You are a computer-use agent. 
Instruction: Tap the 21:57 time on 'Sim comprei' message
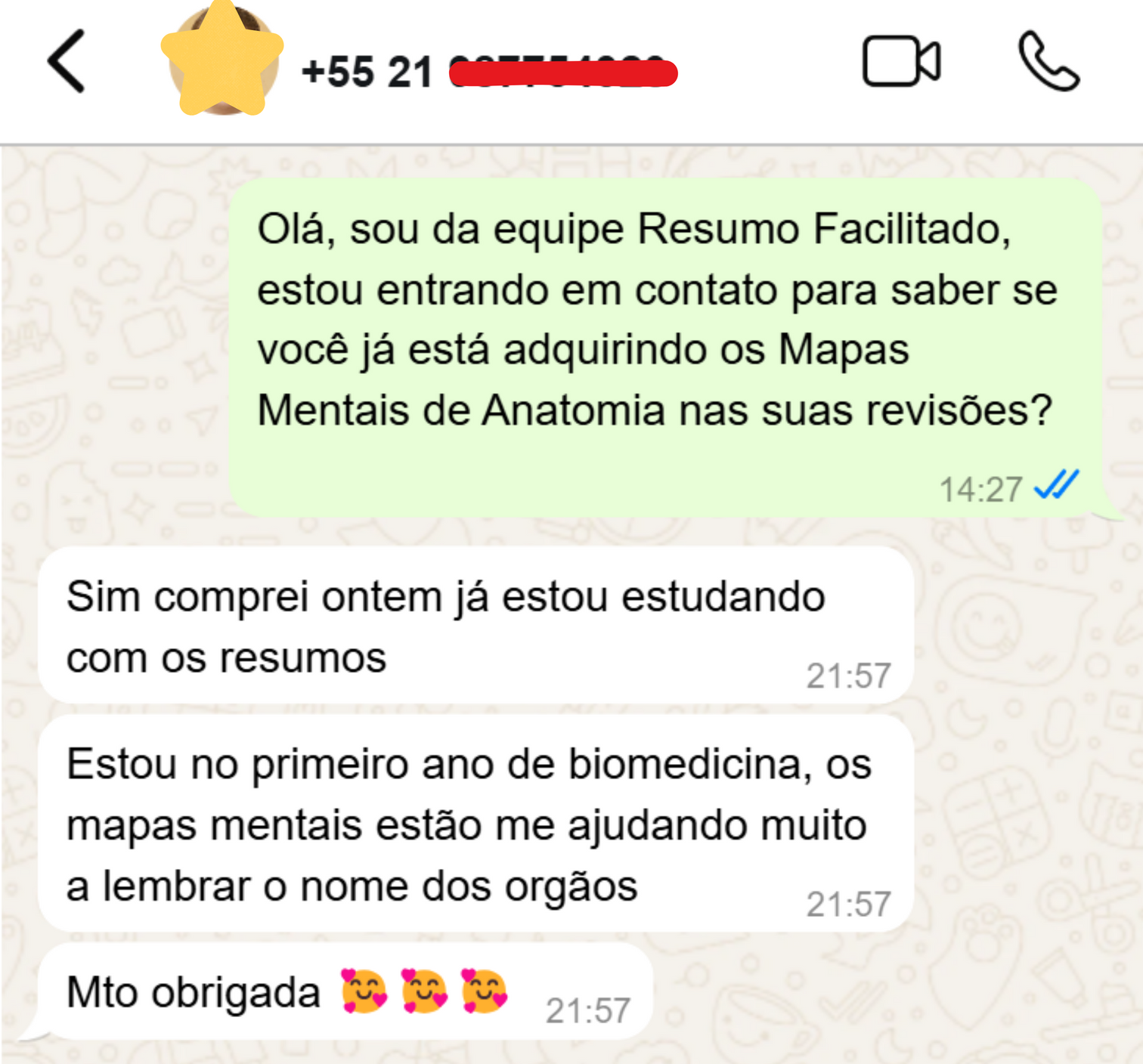click(849, 676)
